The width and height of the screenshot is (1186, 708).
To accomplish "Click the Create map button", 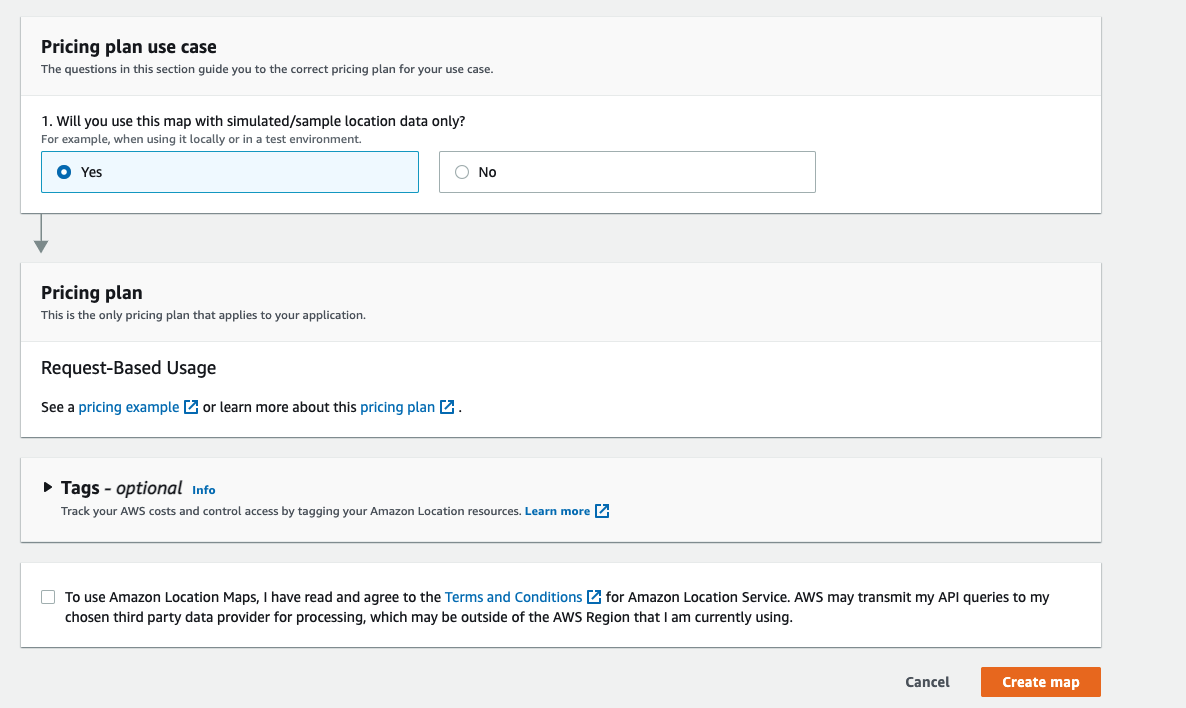I will [1041, 682].
